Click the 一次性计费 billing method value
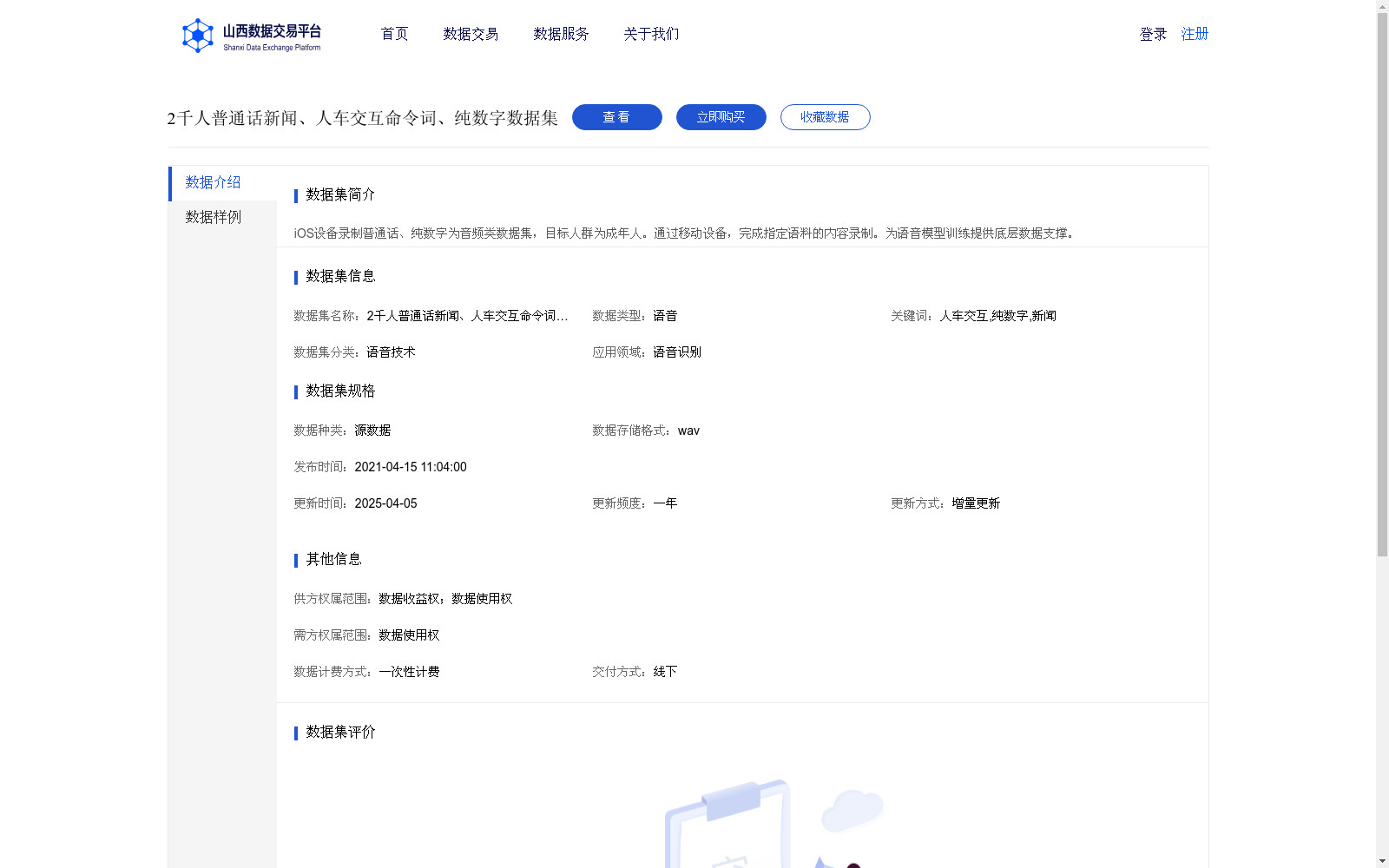1389x868 pixels. click(409, 672)
